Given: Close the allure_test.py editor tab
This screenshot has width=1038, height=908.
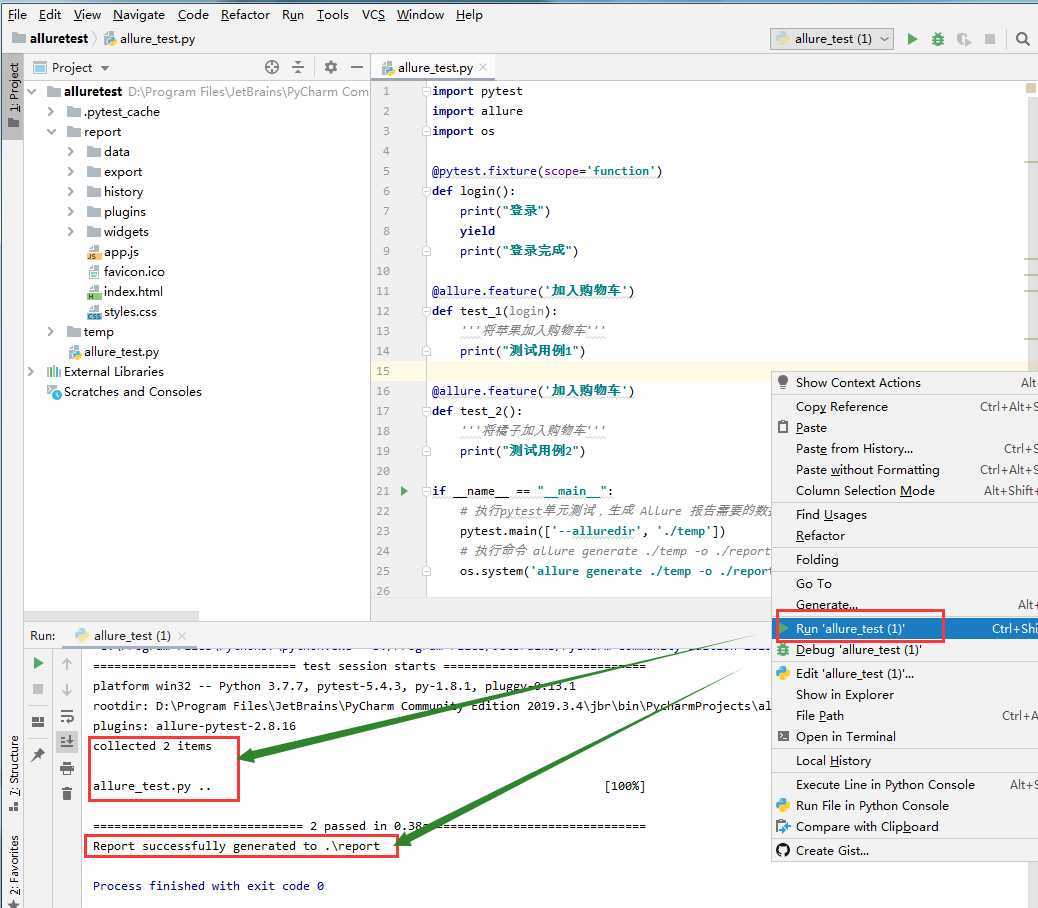Looking at the screenshot, I should (483, 67).
